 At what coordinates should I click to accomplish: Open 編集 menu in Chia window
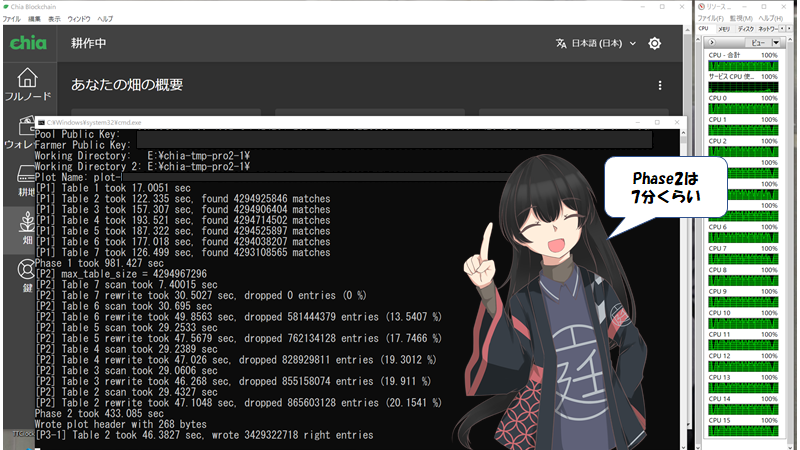coord(34,19)
